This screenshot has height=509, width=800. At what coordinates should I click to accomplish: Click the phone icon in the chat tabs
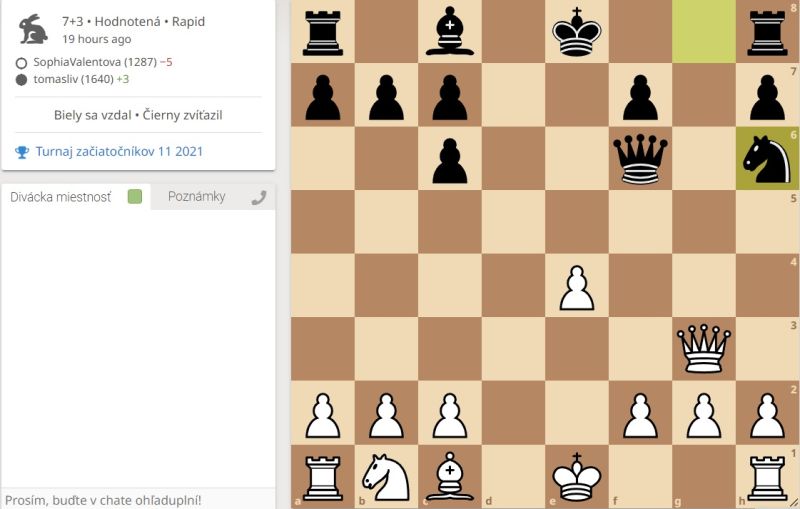259,197
